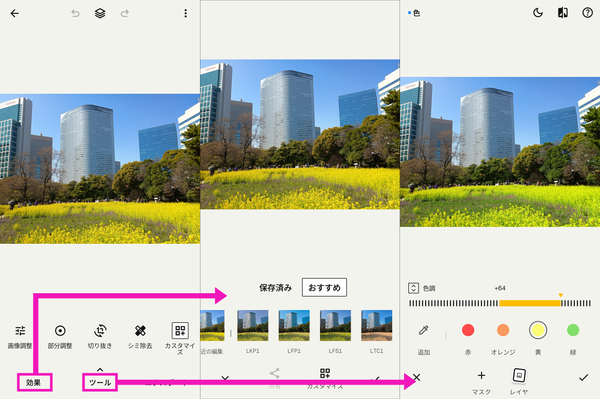Collapse the looks panel down chevron

click(225, 378)
